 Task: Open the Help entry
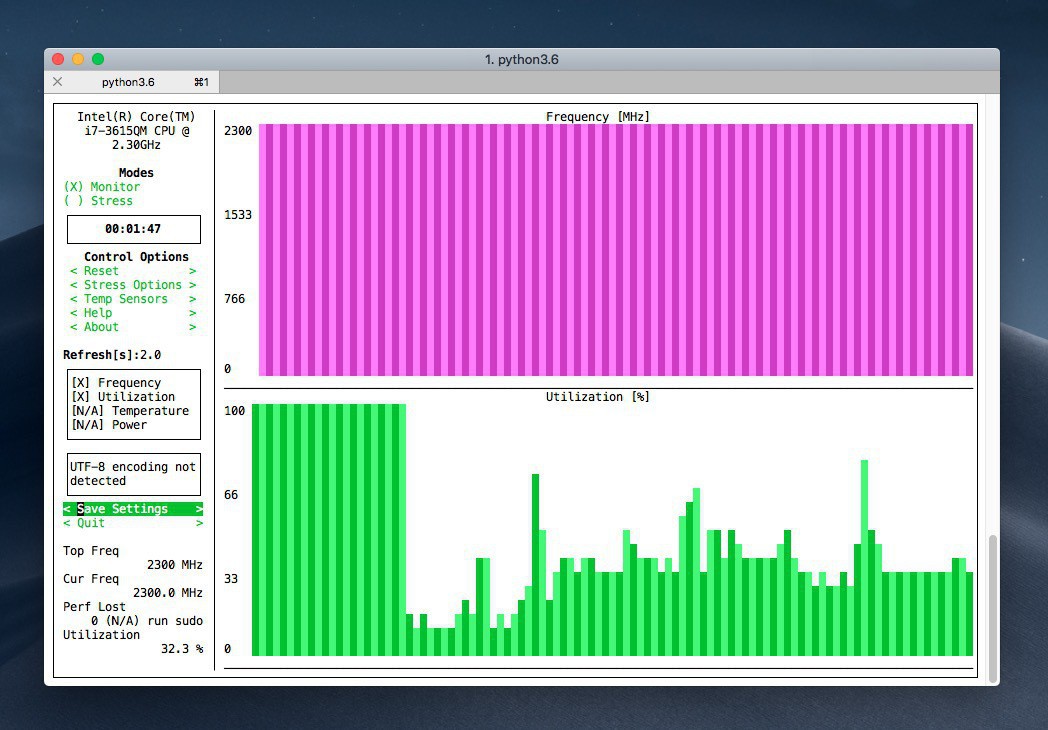pyautogui.click(x=133, y=313)
